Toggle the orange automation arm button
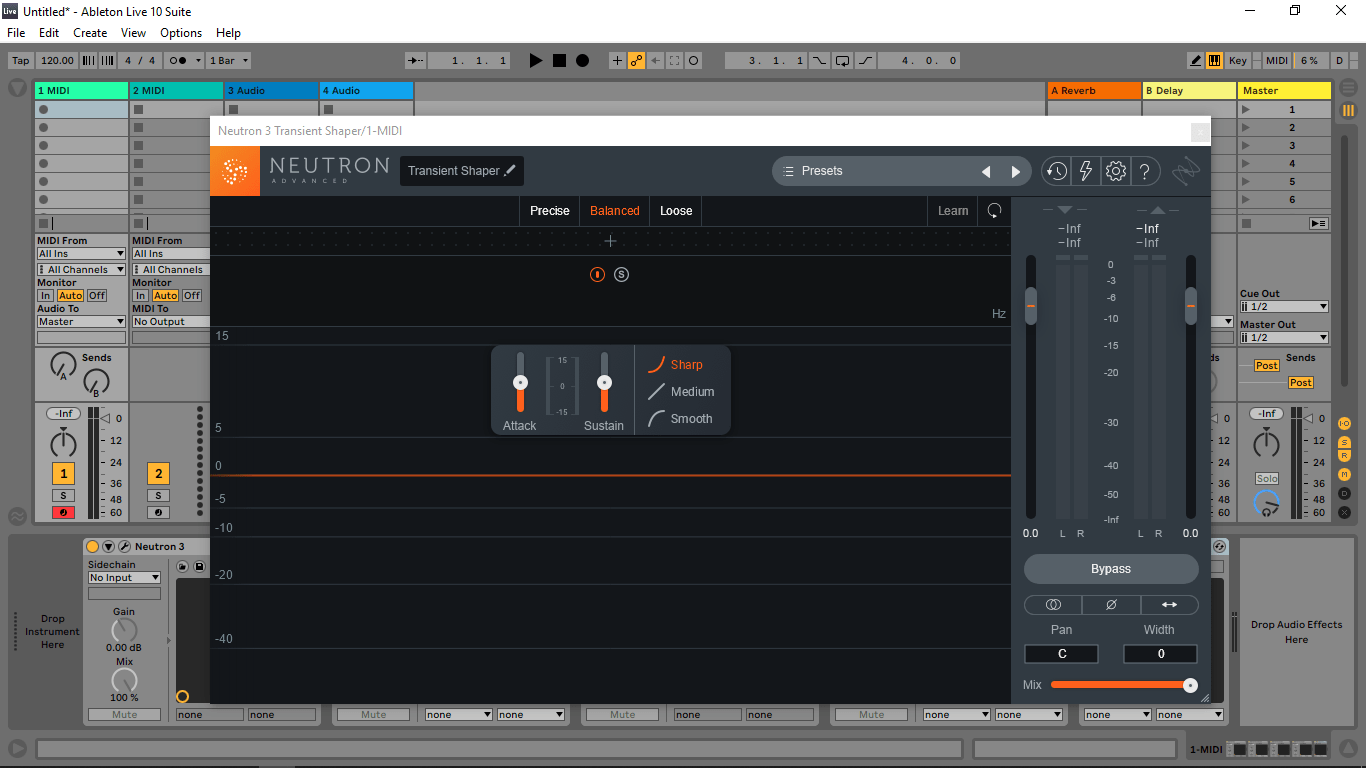 click(636, 61)
